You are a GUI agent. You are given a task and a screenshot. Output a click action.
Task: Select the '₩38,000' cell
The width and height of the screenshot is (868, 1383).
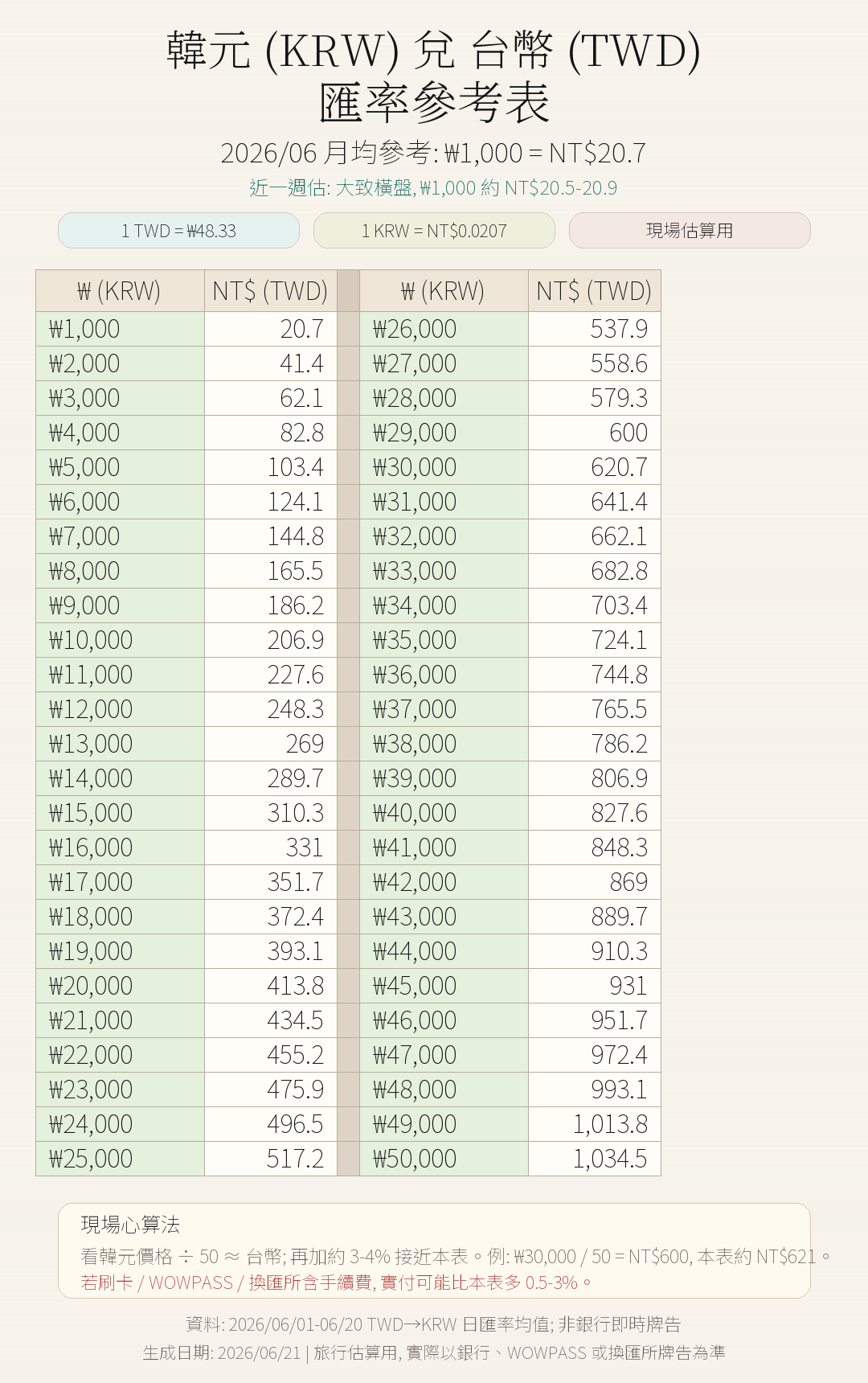point(444,744)
